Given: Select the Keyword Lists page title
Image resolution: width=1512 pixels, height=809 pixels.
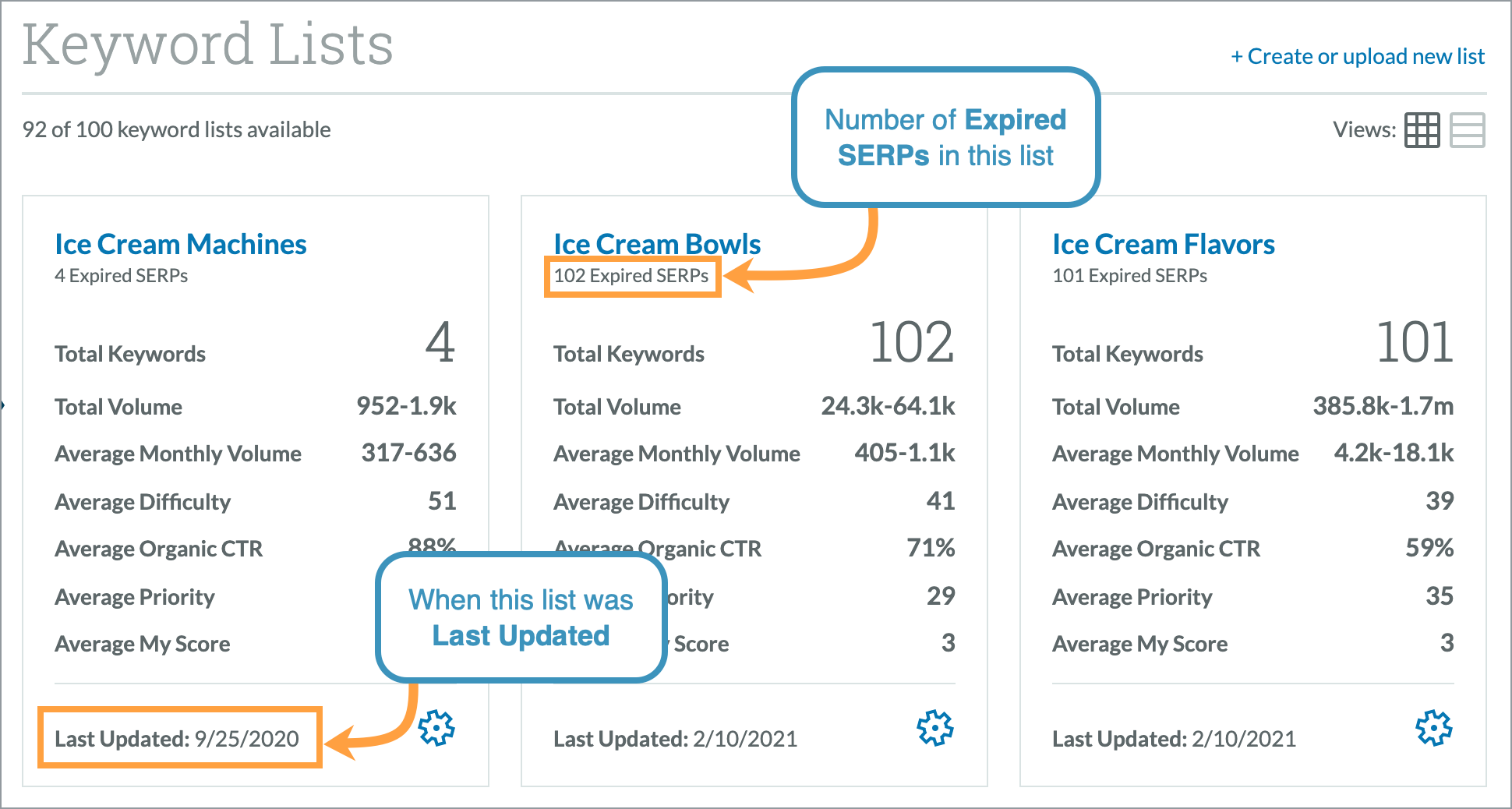Looking at the screenshot, I should (207, 44).
